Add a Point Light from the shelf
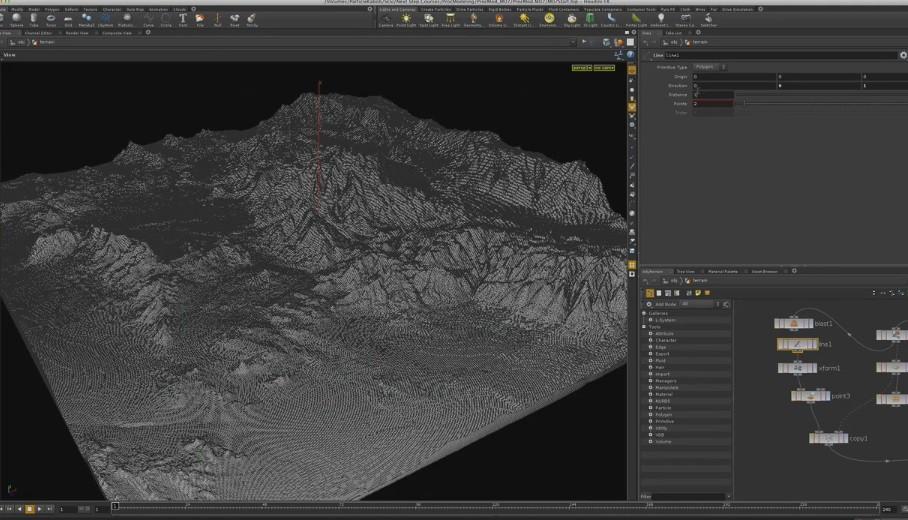The image size is (908, 520). pyautogui.click(x=406, y=20)
